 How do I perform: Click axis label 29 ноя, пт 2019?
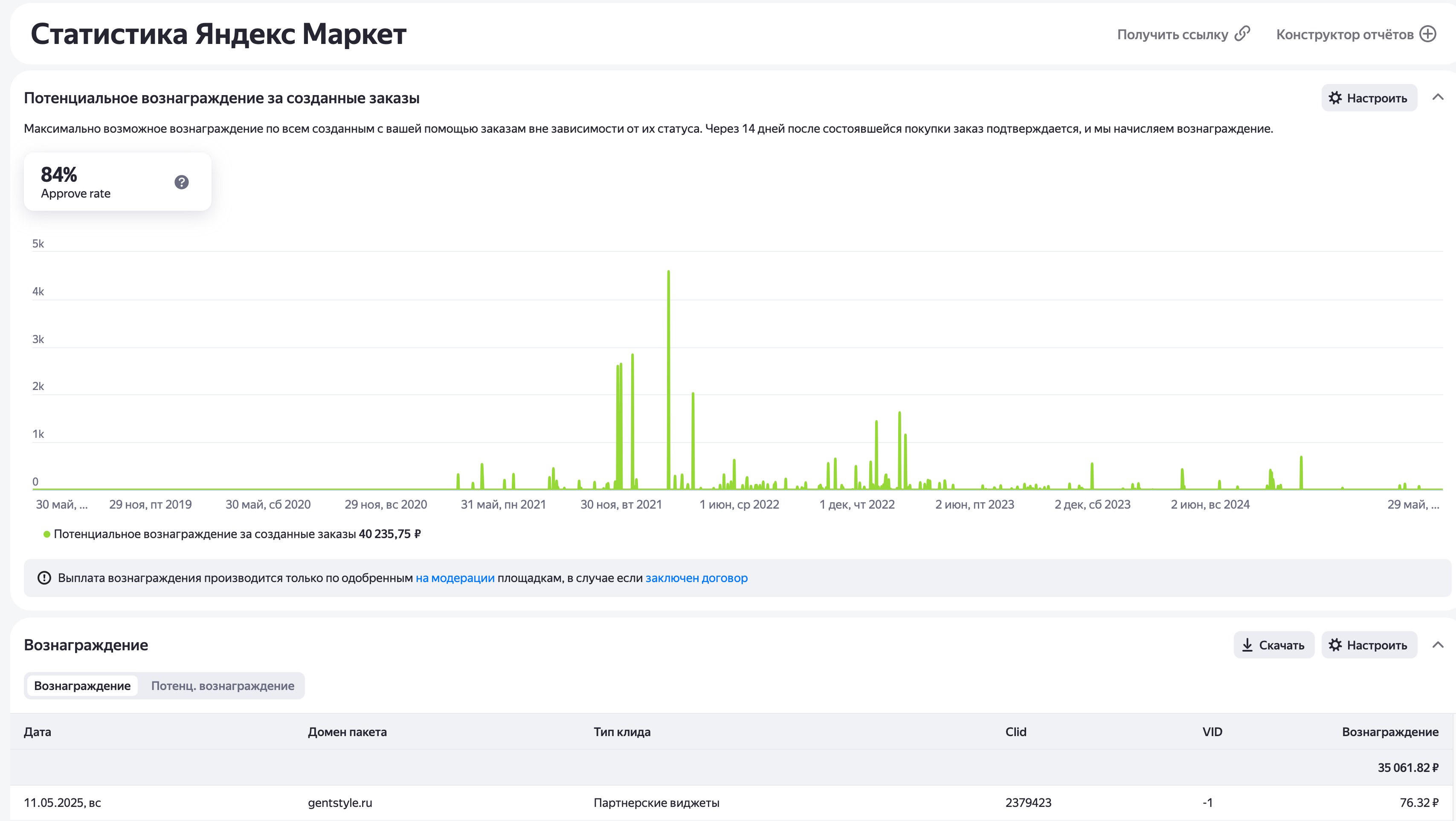[151, 504]
